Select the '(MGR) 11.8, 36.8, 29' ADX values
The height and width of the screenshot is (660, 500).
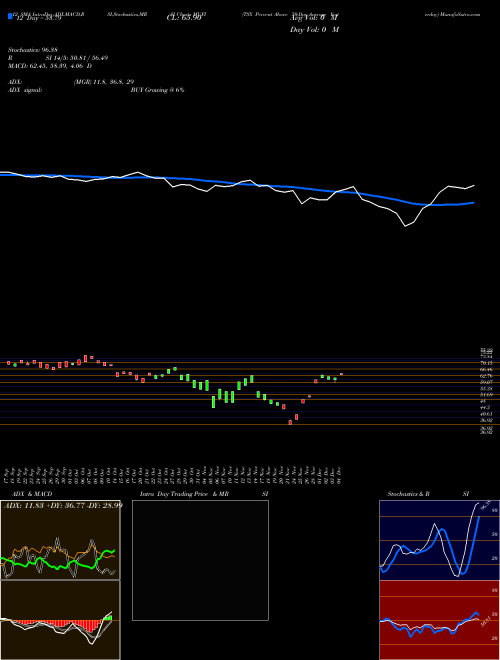pos(104,82)
